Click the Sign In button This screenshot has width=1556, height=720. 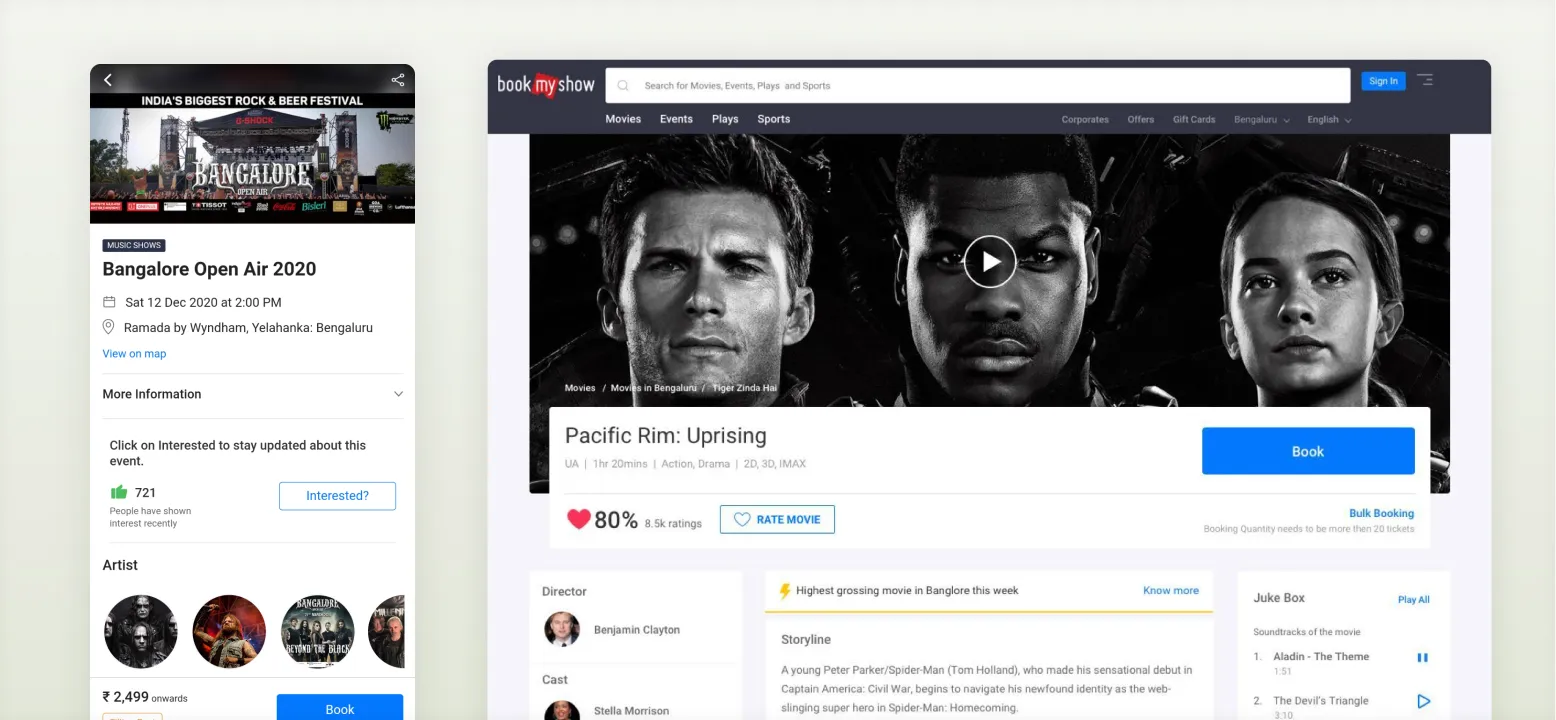click(1384, 81)
